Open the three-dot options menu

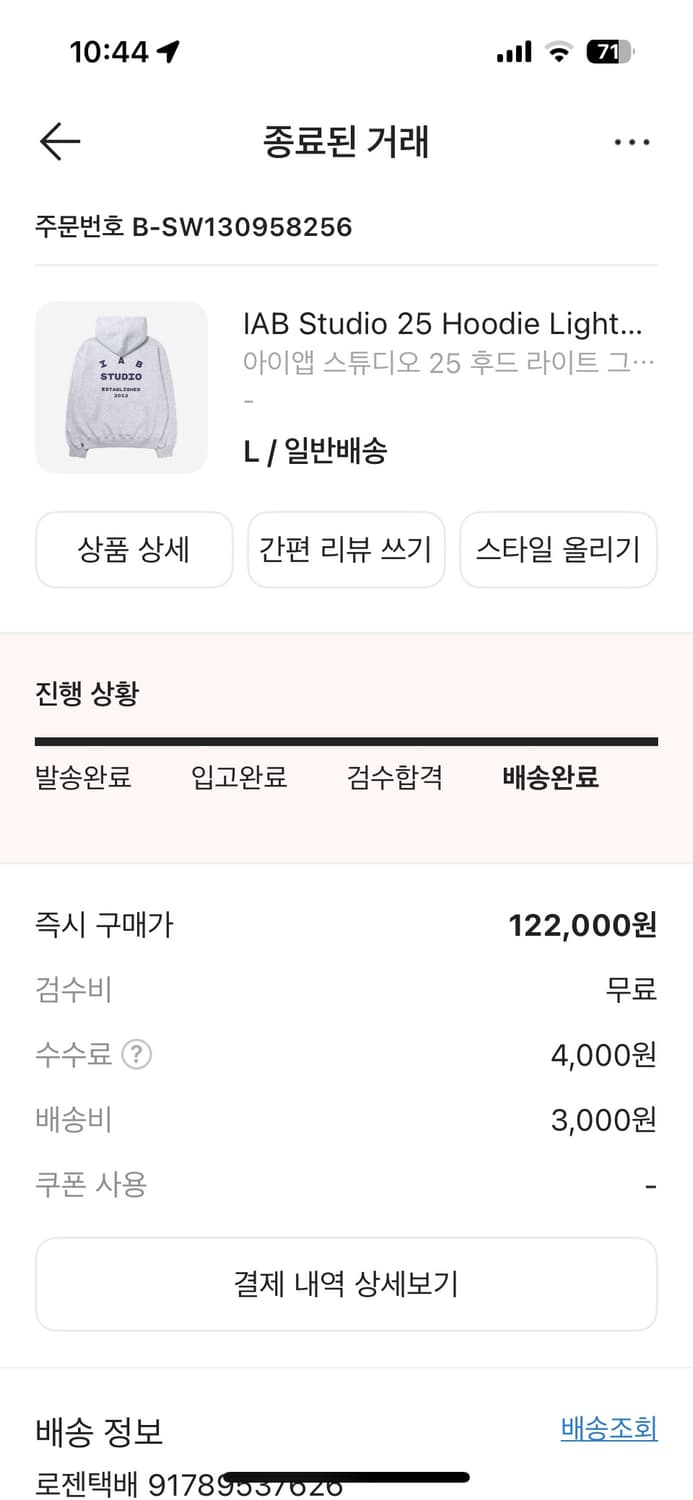(x=632, y=141)
